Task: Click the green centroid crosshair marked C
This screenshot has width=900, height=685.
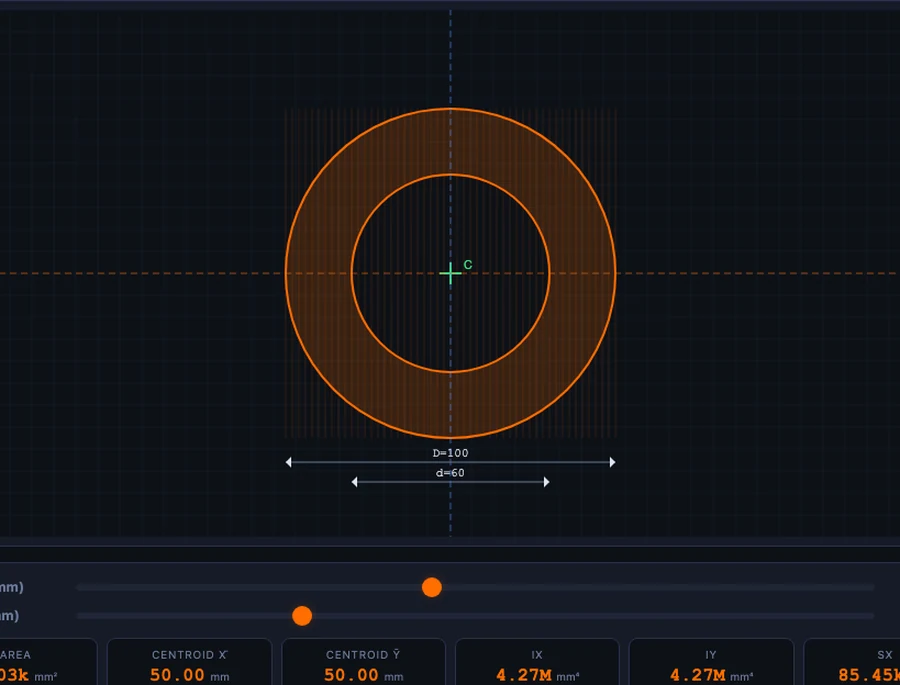Action: pyautogui.click(x=451, y=273)
